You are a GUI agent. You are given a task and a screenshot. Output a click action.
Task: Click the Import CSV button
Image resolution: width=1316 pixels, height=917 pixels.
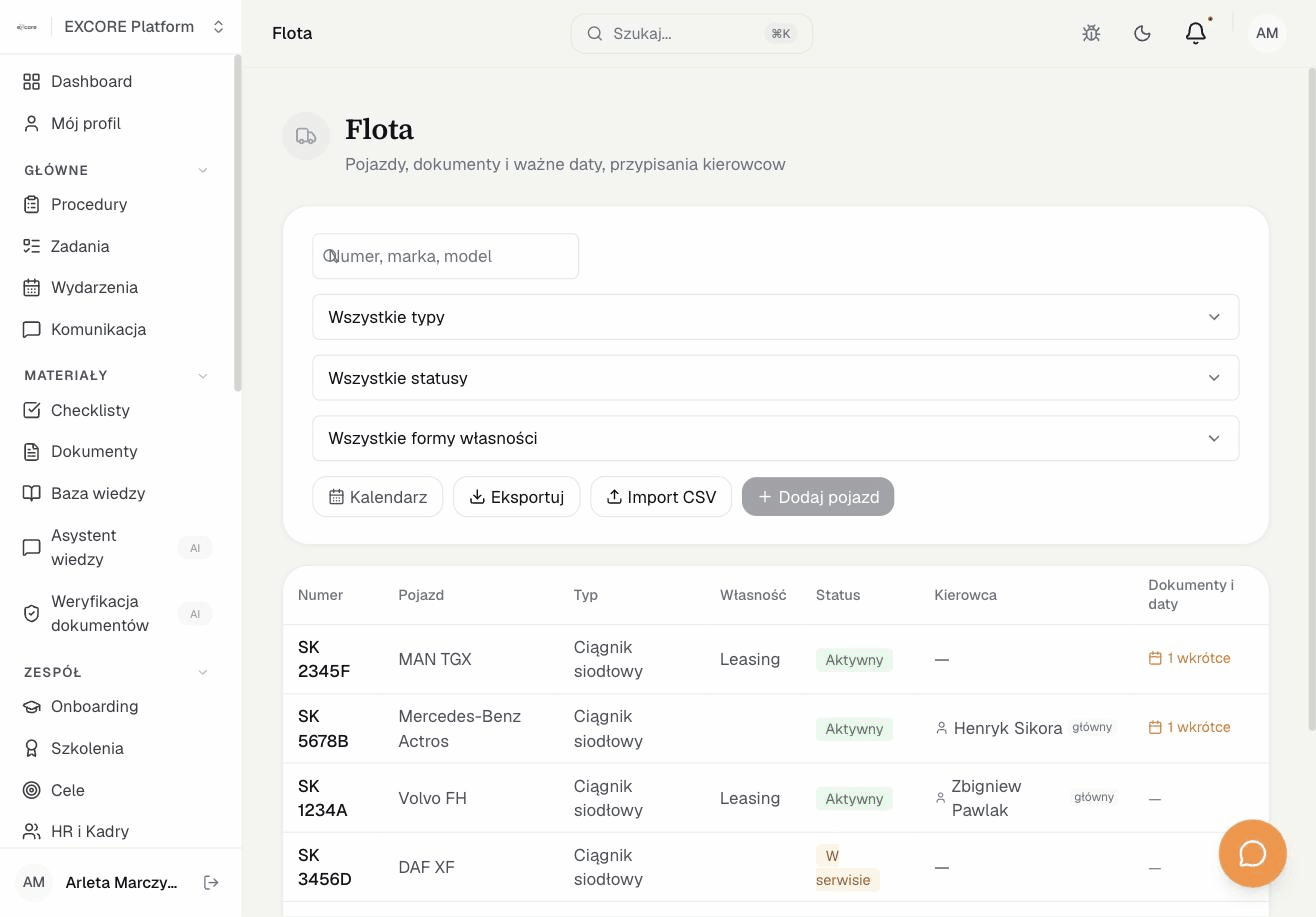pos(661,497)
